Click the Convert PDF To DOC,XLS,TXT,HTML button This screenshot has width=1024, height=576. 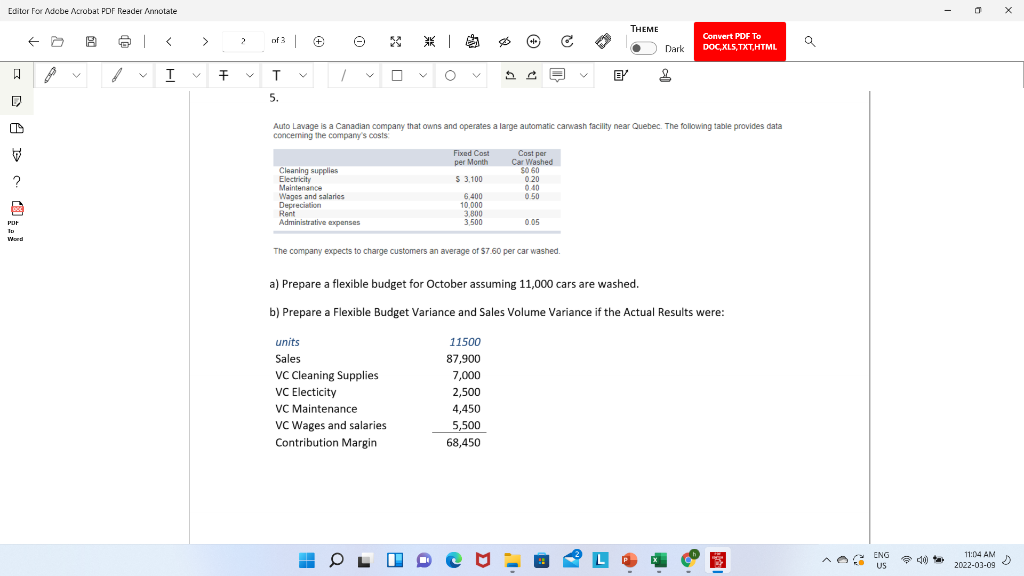click(x=739, y=42)
